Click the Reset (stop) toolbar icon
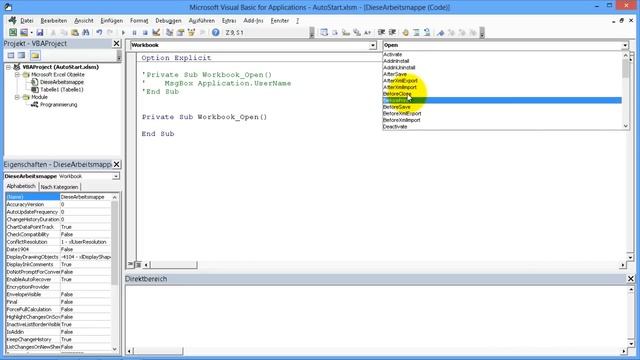640x360 pixels. click(x=145, y=33)
